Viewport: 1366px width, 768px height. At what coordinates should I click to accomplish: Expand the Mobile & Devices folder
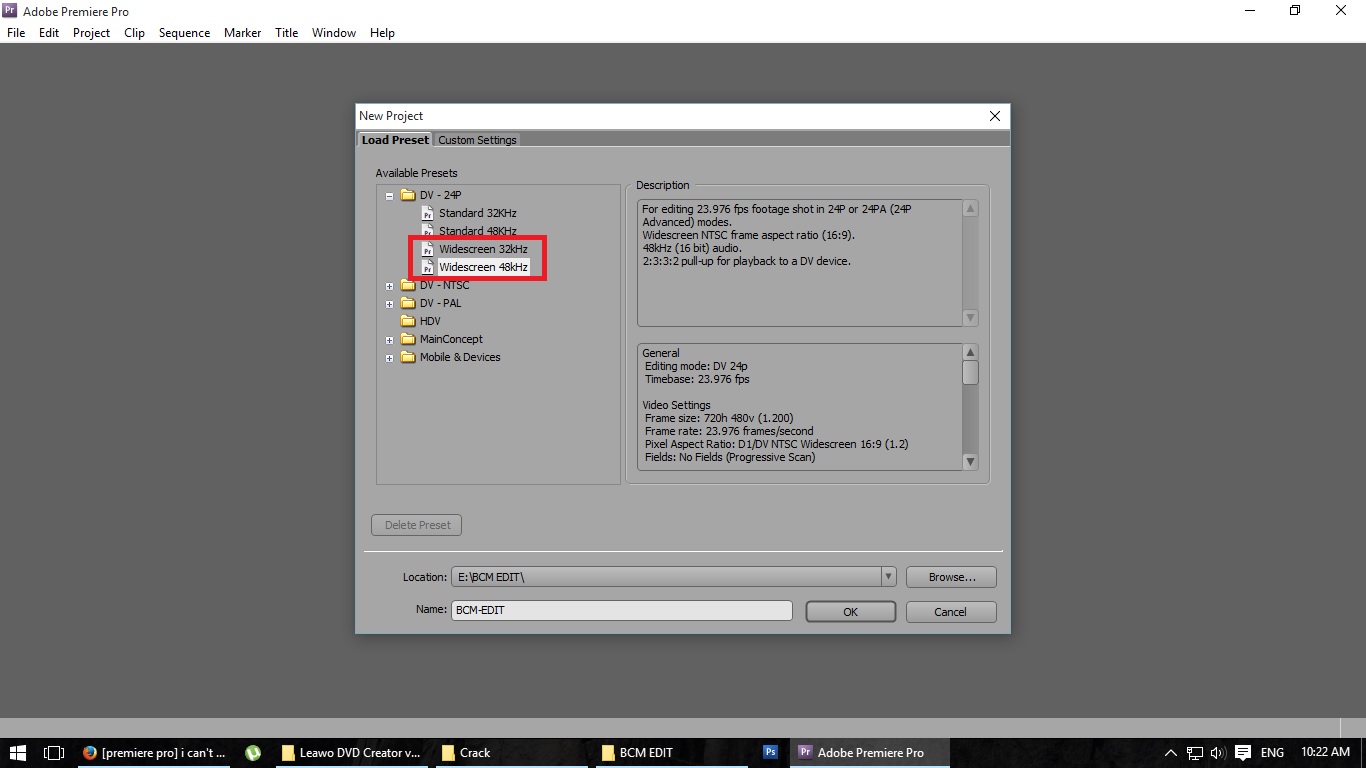389,358
